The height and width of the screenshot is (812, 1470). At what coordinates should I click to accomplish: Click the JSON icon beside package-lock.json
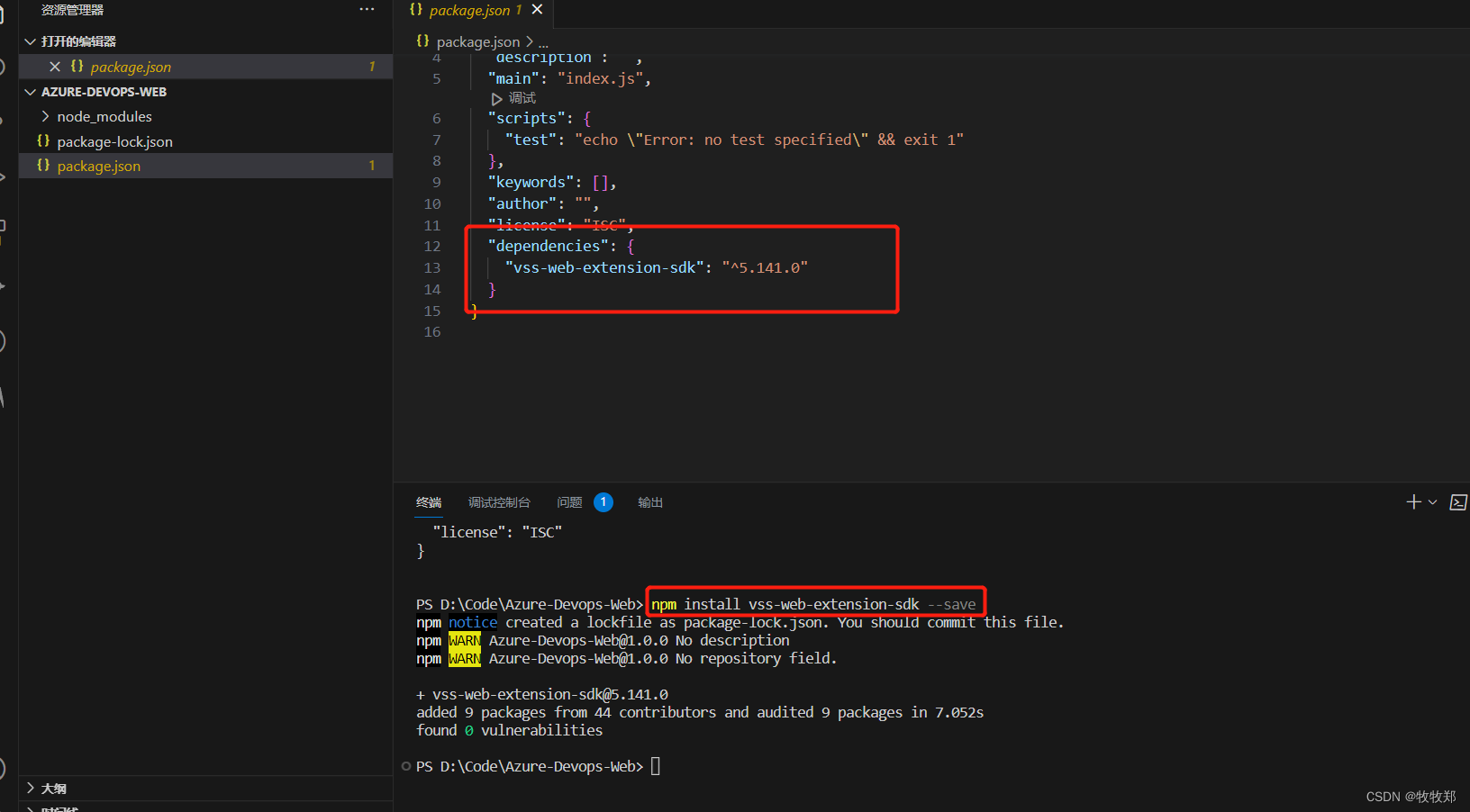(43, 141)
